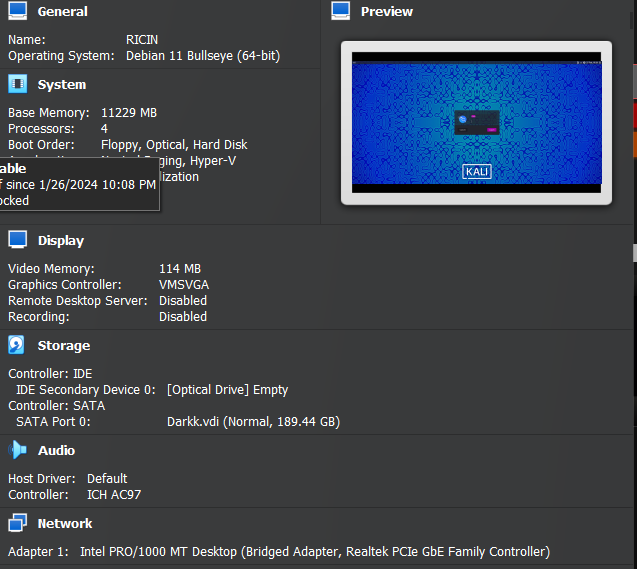Open the Audio settings heading
The width and height of the screenshot is (637, 569).
[56, 450]
